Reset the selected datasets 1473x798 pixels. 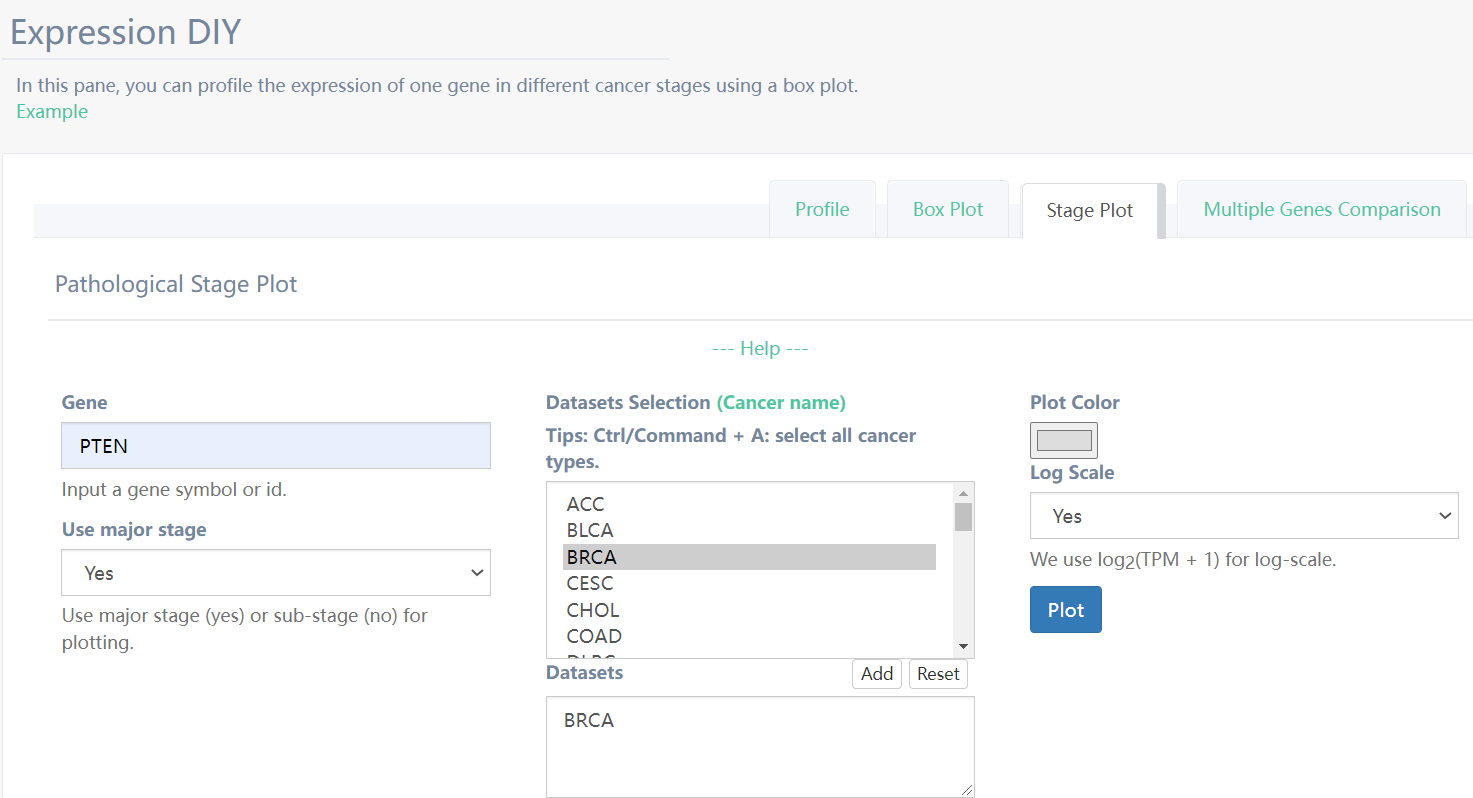coord(938,674)
